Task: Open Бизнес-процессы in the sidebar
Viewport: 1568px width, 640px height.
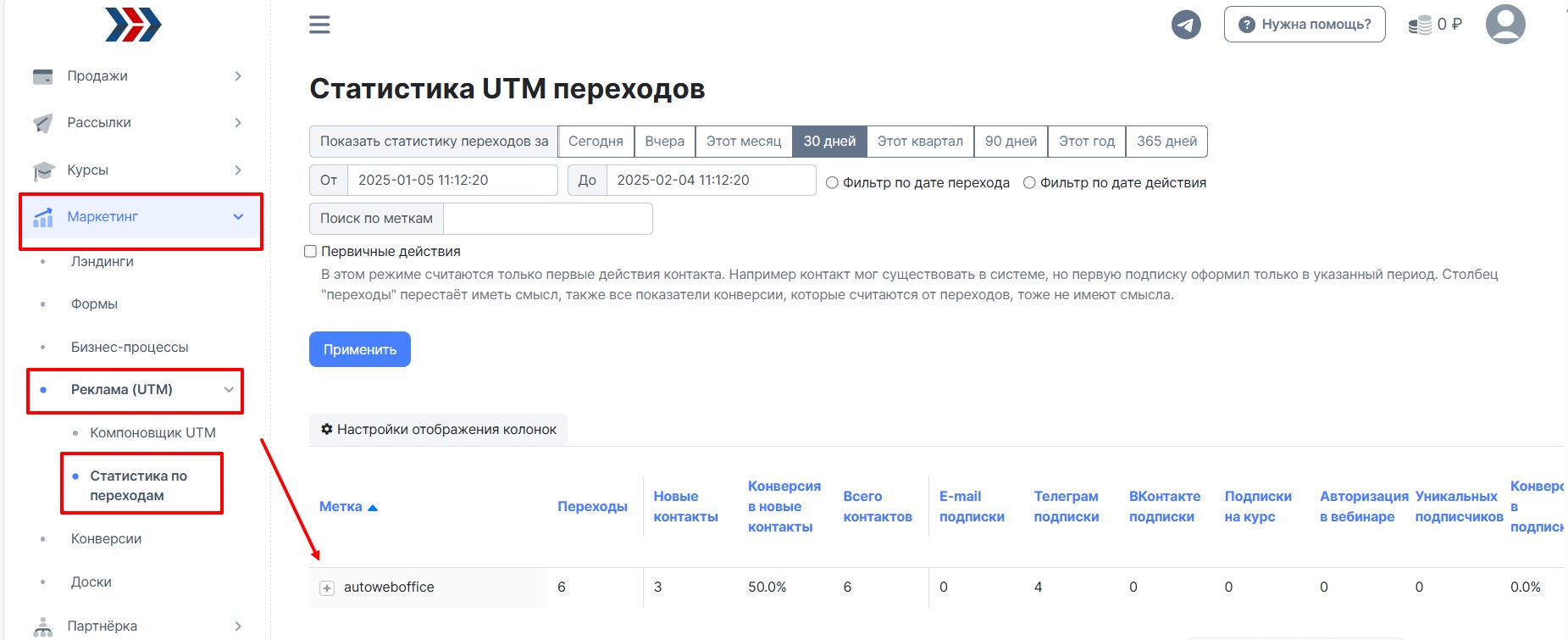Action: pyautogui.click(x=130, y=348)
